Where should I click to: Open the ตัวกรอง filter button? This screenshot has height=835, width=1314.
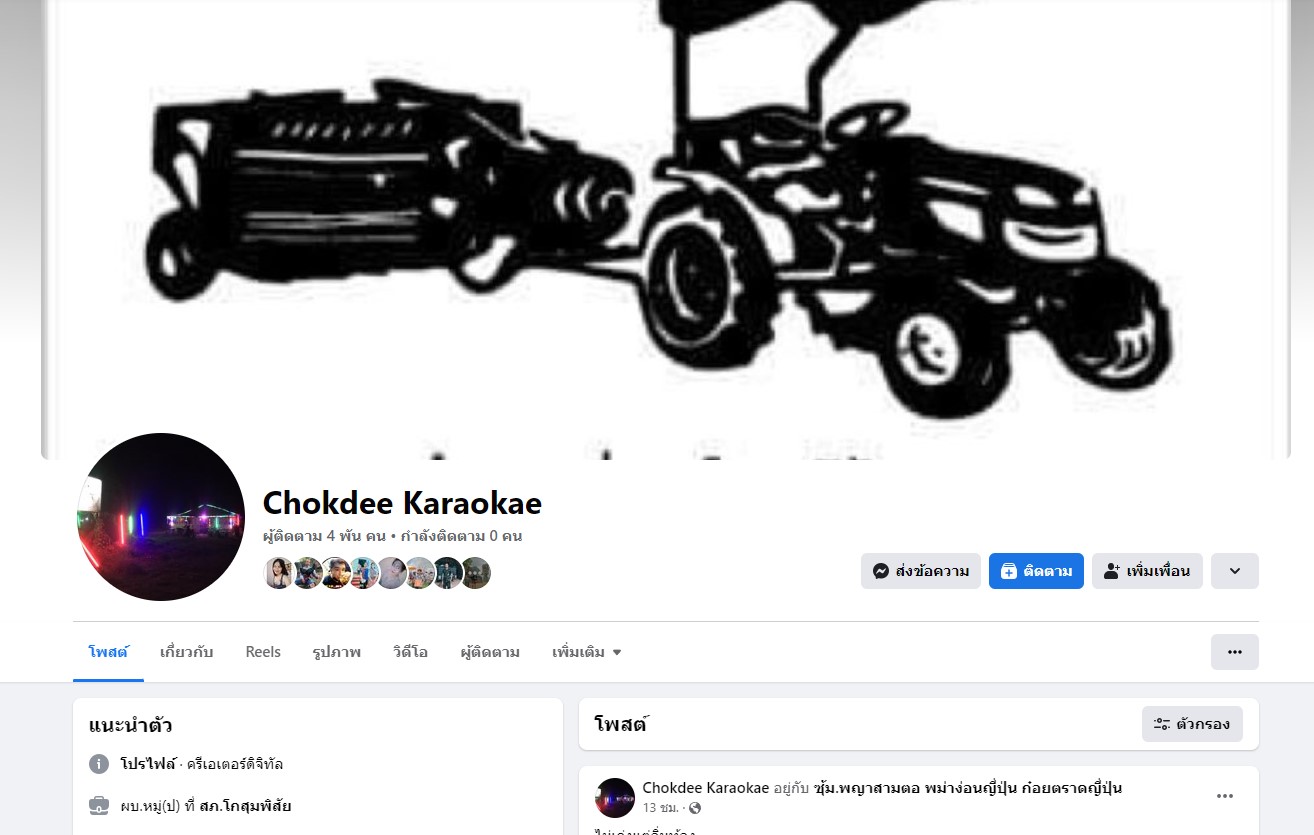tap(1192, 724)
